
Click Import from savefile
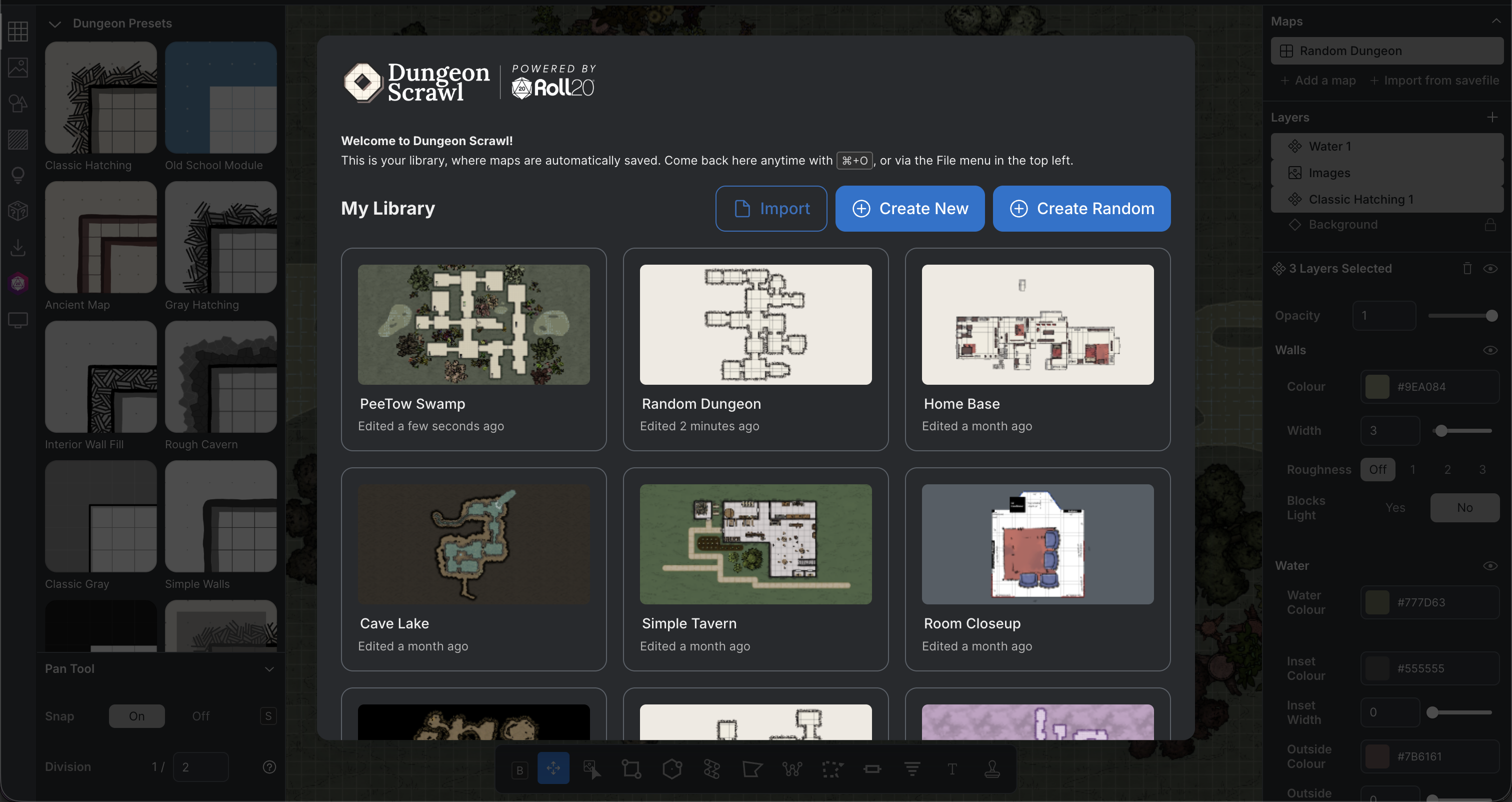[x=1434, y=81]
